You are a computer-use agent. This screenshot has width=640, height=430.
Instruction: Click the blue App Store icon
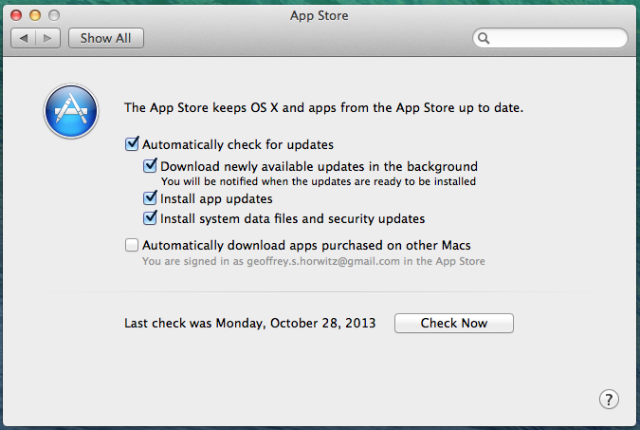(71, 111)
